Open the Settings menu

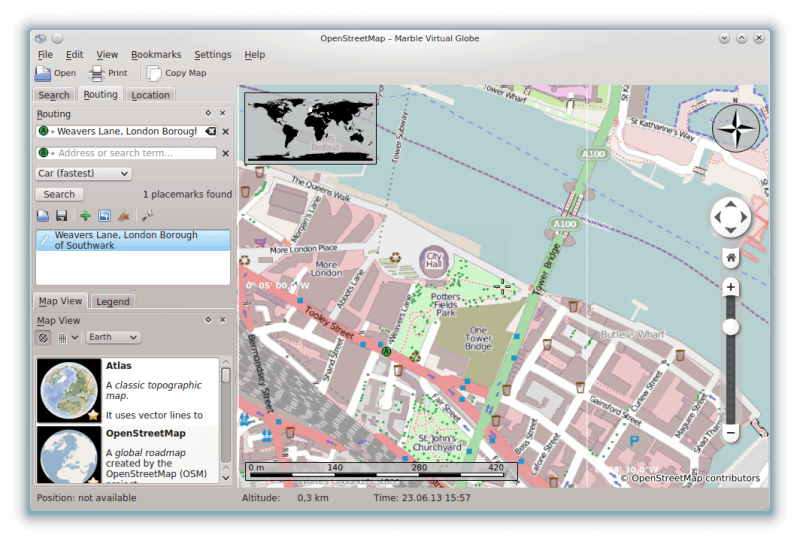(213, 55)
